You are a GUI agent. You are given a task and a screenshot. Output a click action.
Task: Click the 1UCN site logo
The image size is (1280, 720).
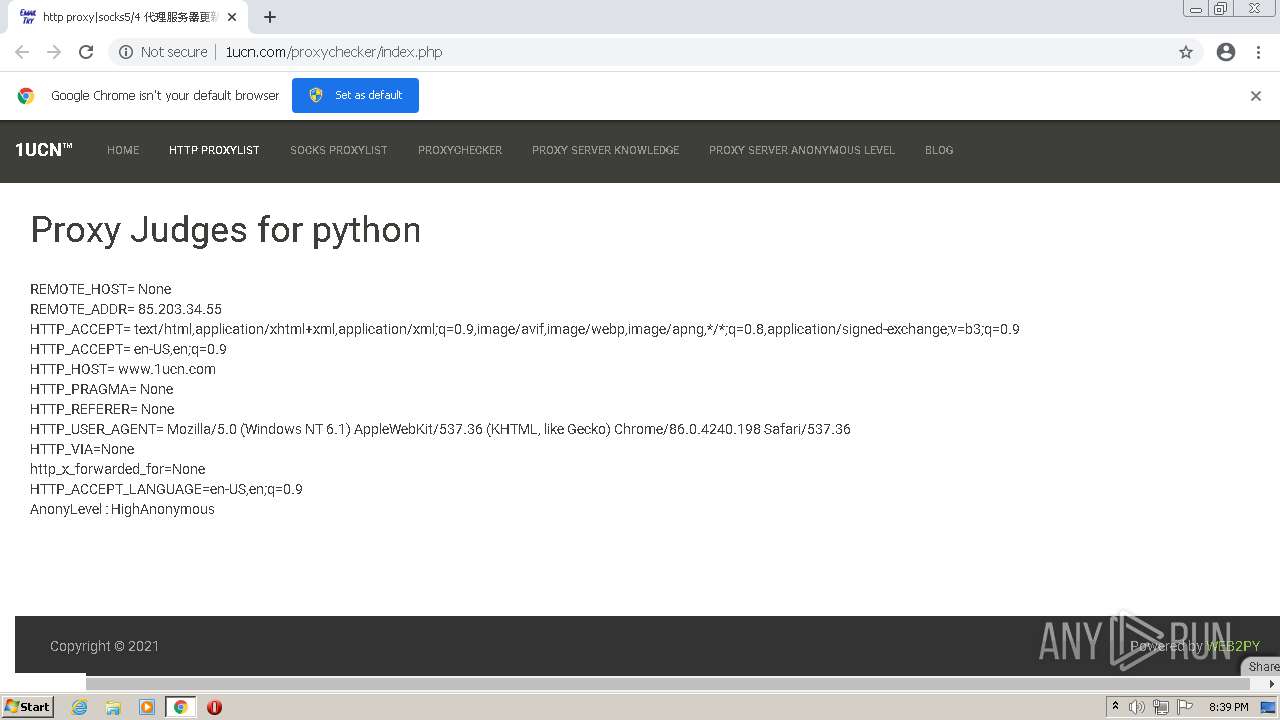(44, 150)
